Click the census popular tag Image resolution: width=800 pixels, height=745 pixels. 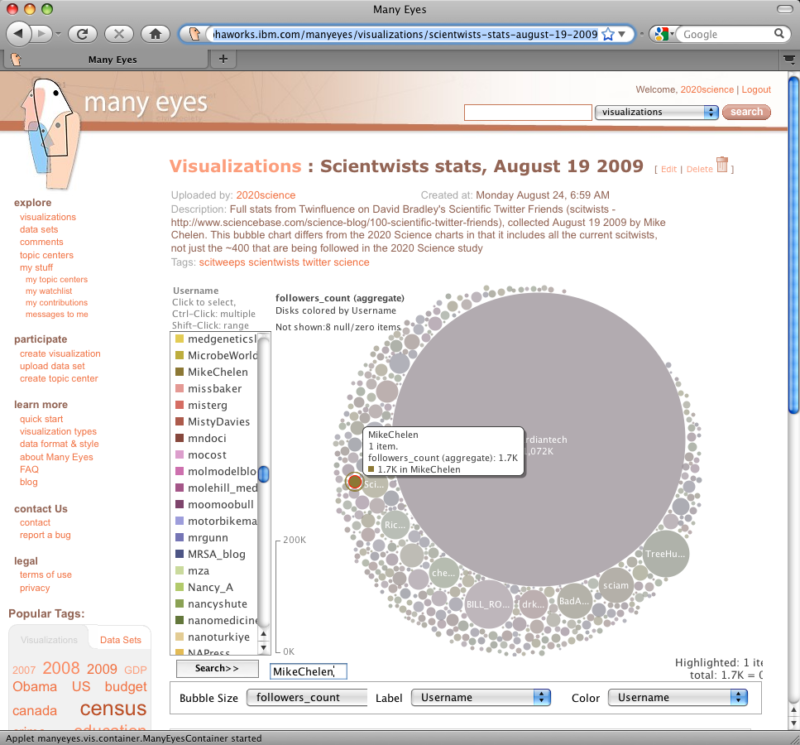113,708
